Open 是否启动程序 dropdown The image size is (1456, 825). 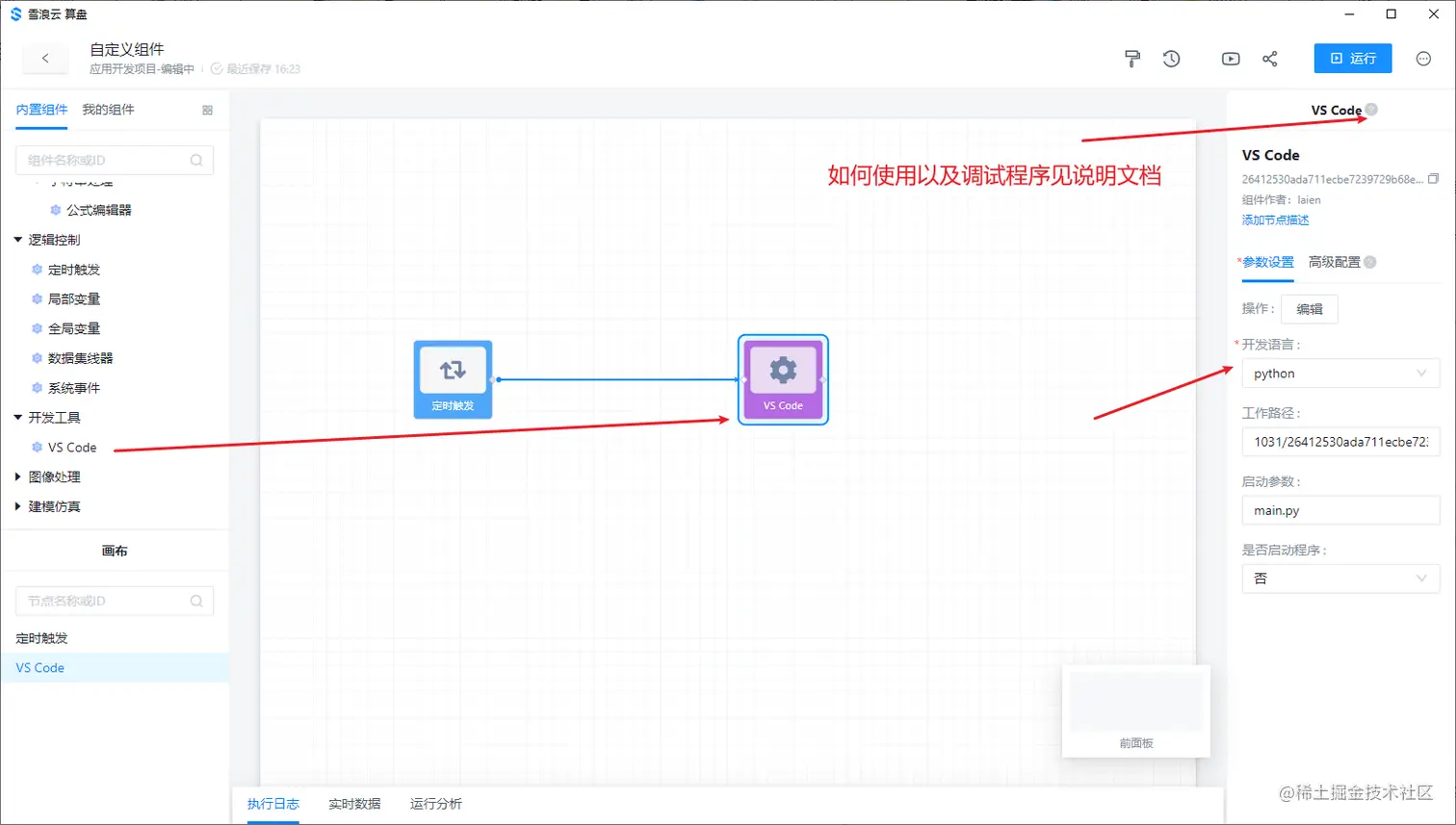coord(1340,579)
